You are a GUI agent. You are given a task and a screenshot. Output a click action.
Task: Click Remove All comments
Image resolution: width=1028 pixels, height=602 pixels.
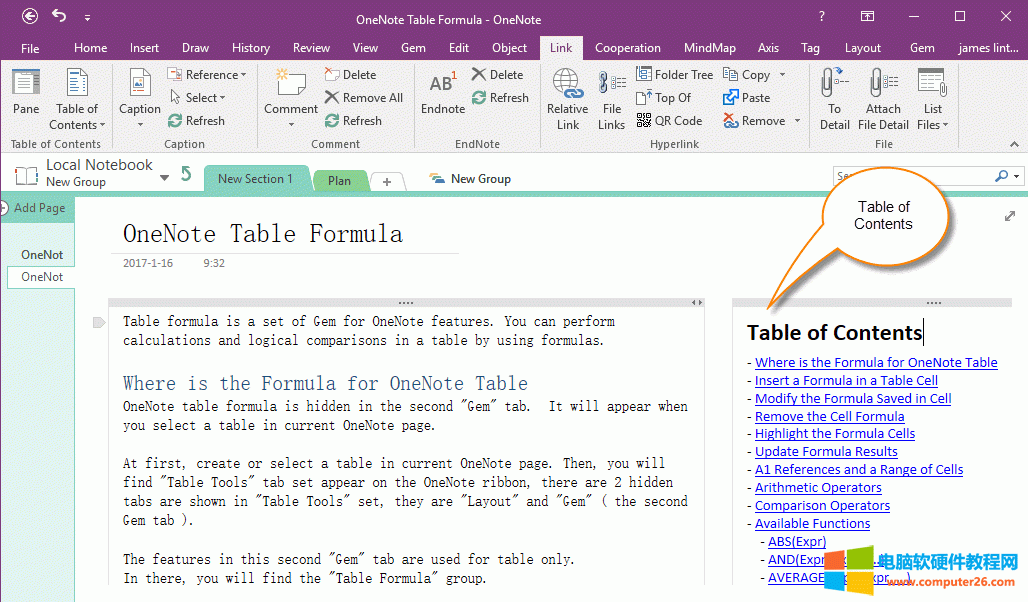pos(363,98)
